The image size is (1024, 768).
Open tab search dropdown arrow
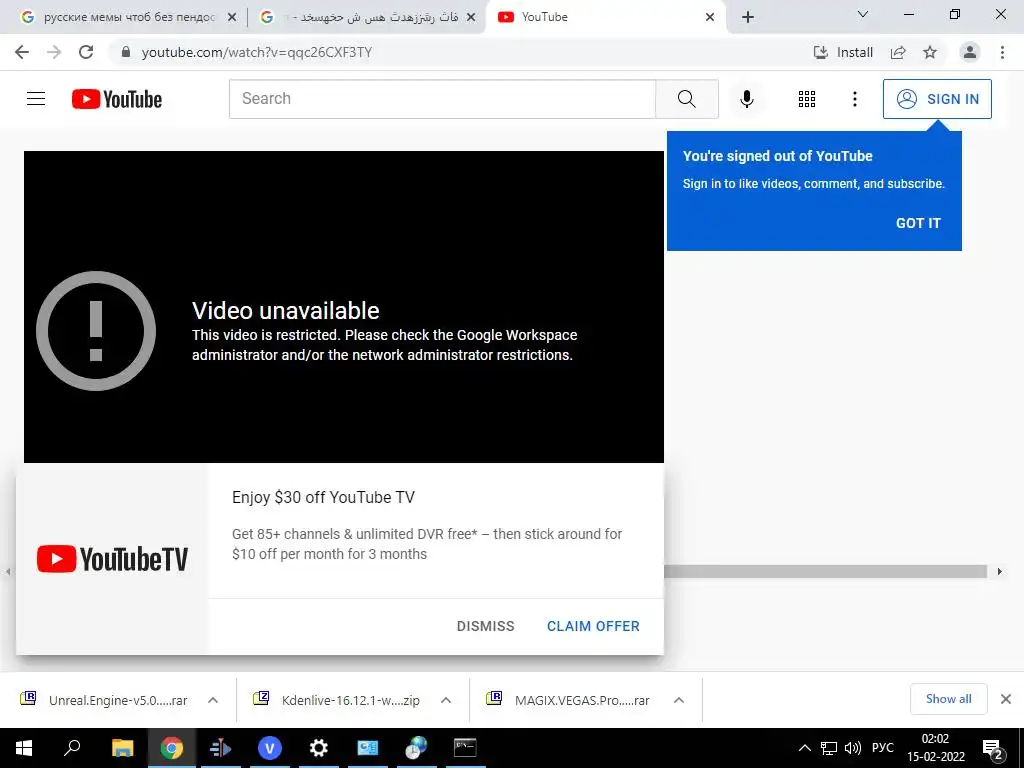863,14
